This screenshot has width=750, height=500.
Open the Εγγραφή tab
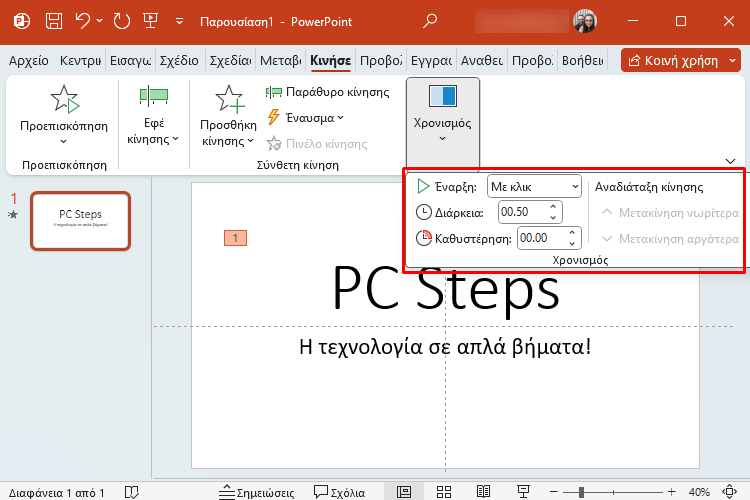coord(431,61)
